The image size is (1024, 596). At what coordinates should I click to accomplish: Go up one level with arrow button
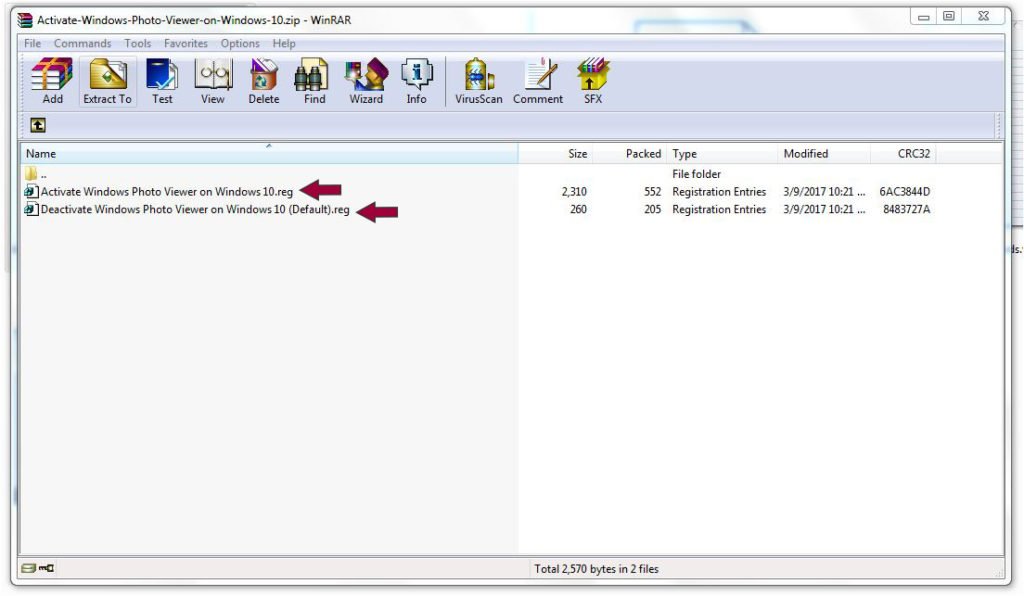[38, 126]
